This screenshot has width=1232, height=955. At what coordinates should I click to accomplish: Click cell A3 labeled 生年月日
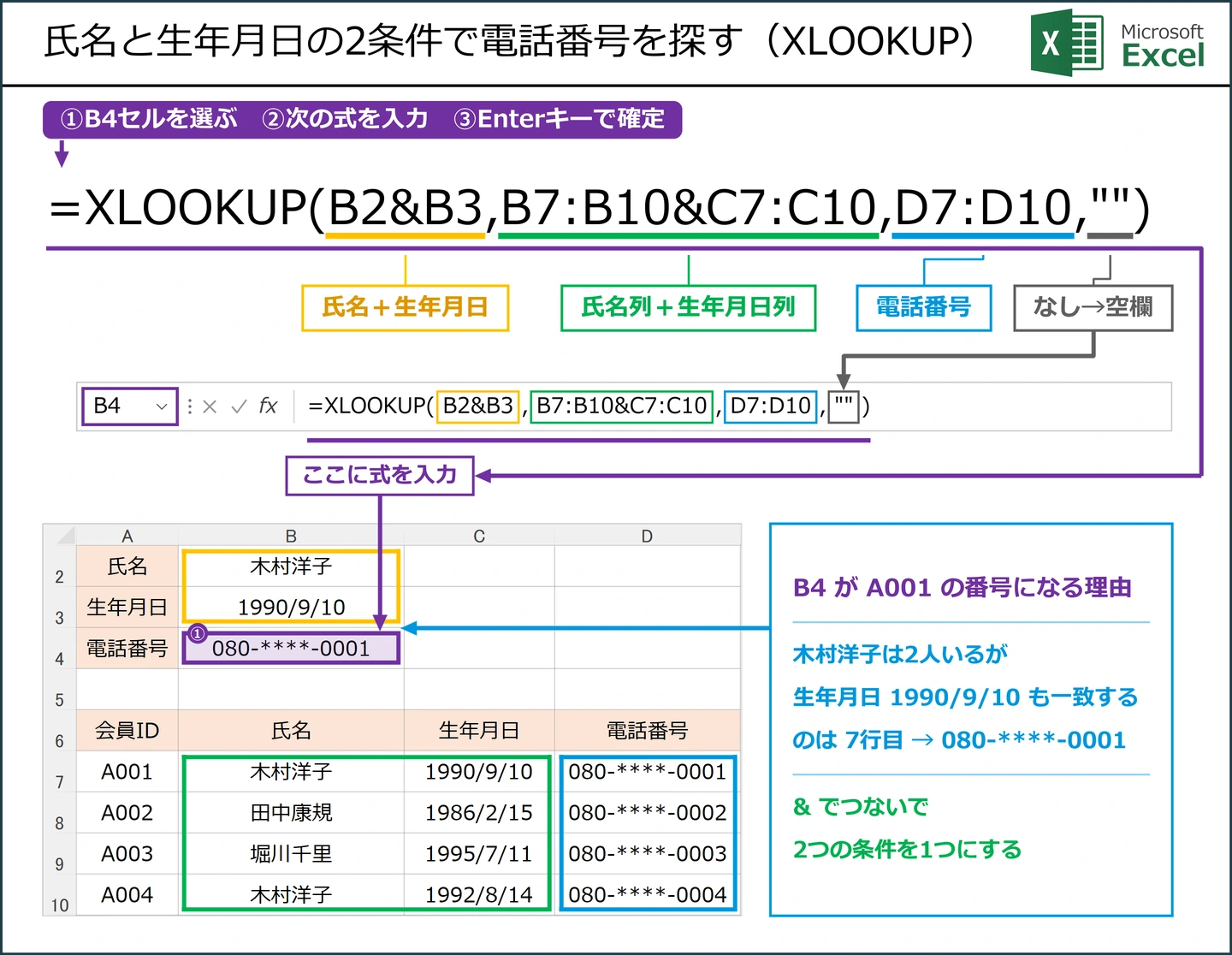(127, 608)
